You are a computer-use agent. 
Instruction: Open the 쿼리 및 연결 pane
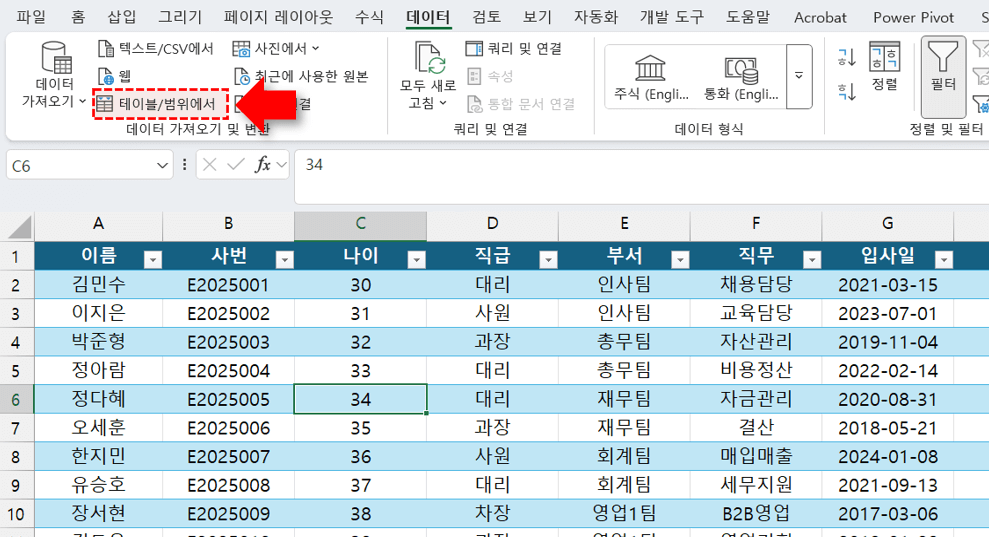tap(514, 49)
